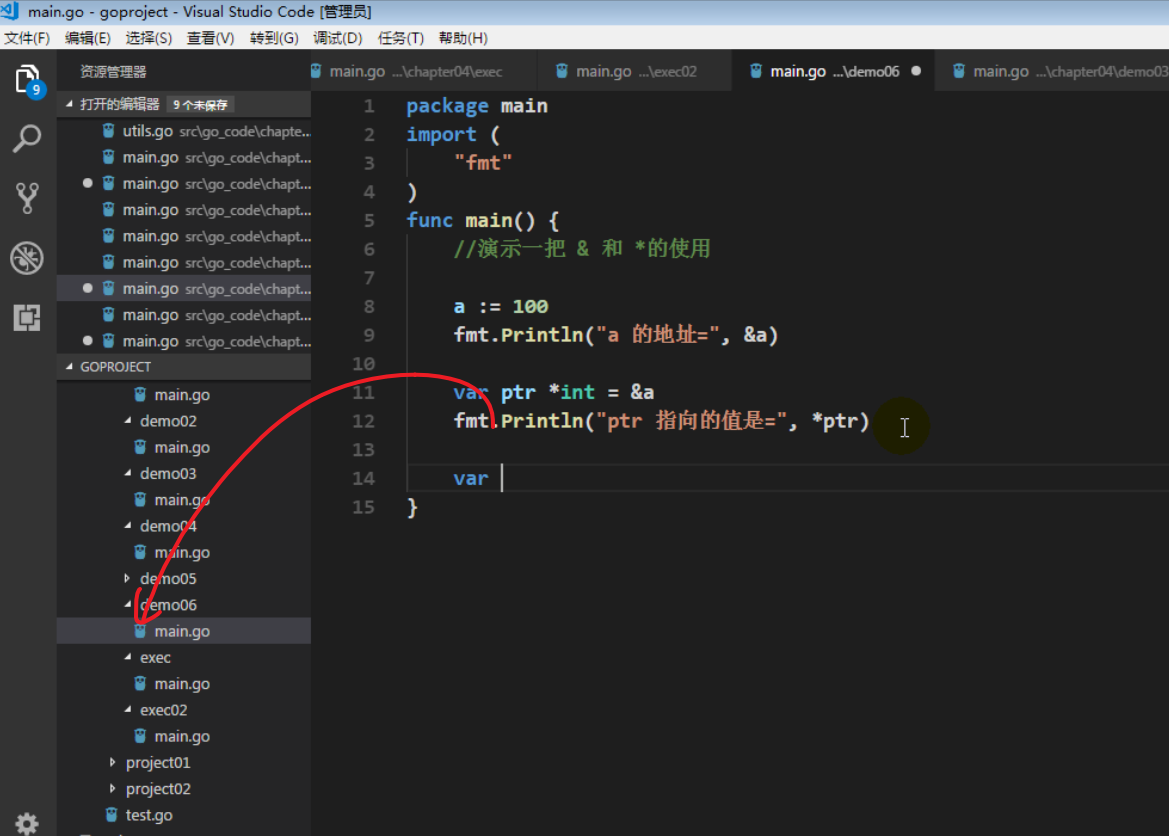Open the Debug view (crossed-out bug icon)
This screenshot has height=836, width=1169.
[27, 258]
